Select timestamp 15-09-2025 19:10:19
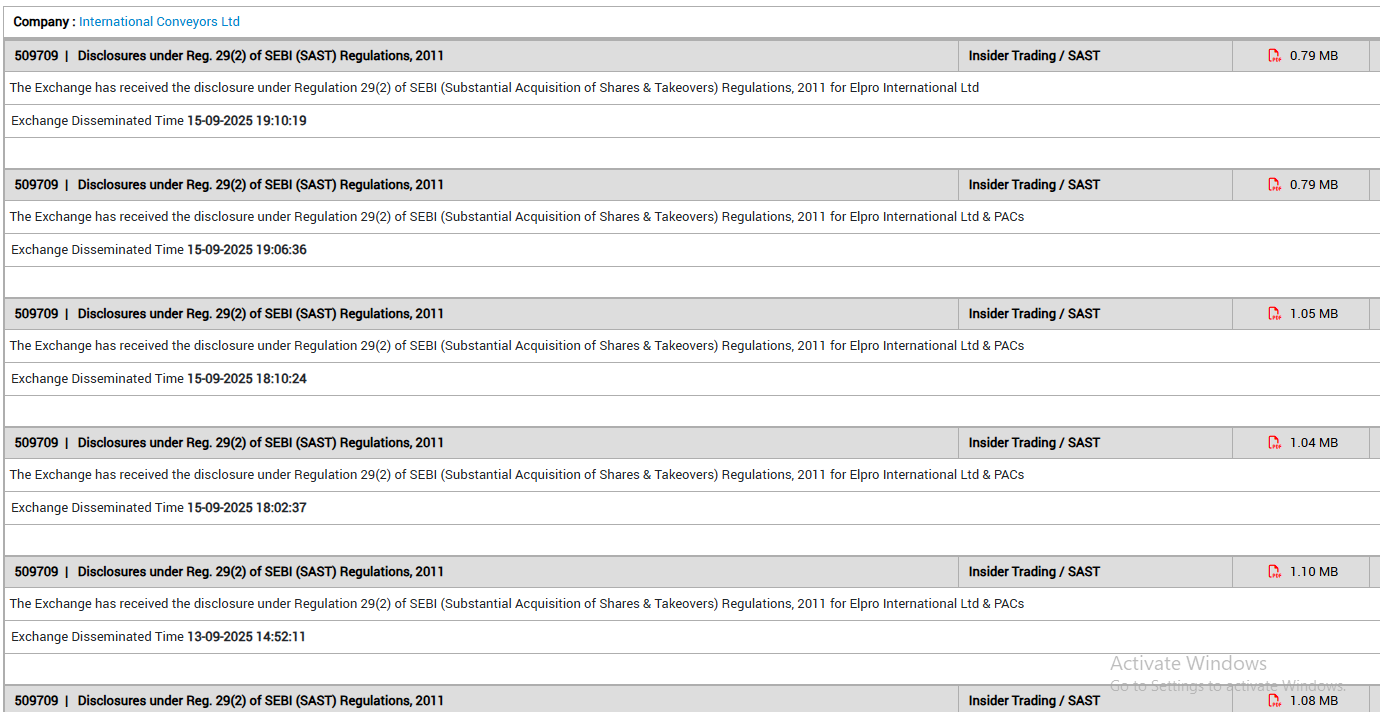1380x712 pixels. point(247,121)
